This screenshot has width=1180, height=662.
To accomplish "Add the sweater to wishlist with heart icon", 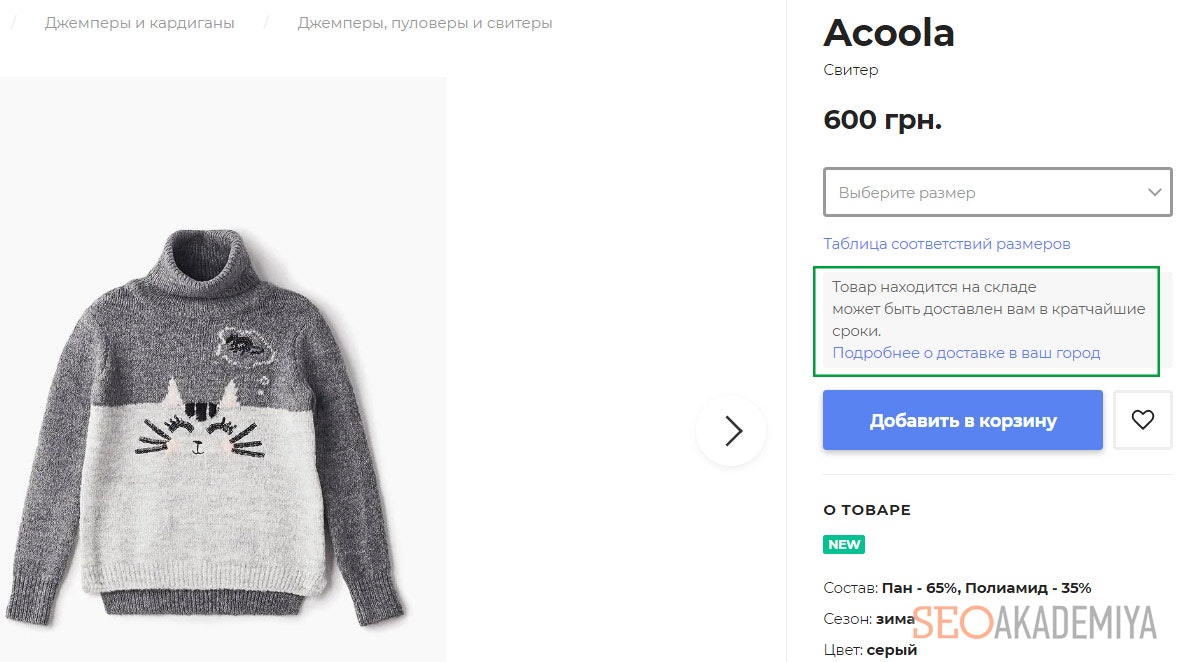I will [1142, 420].
